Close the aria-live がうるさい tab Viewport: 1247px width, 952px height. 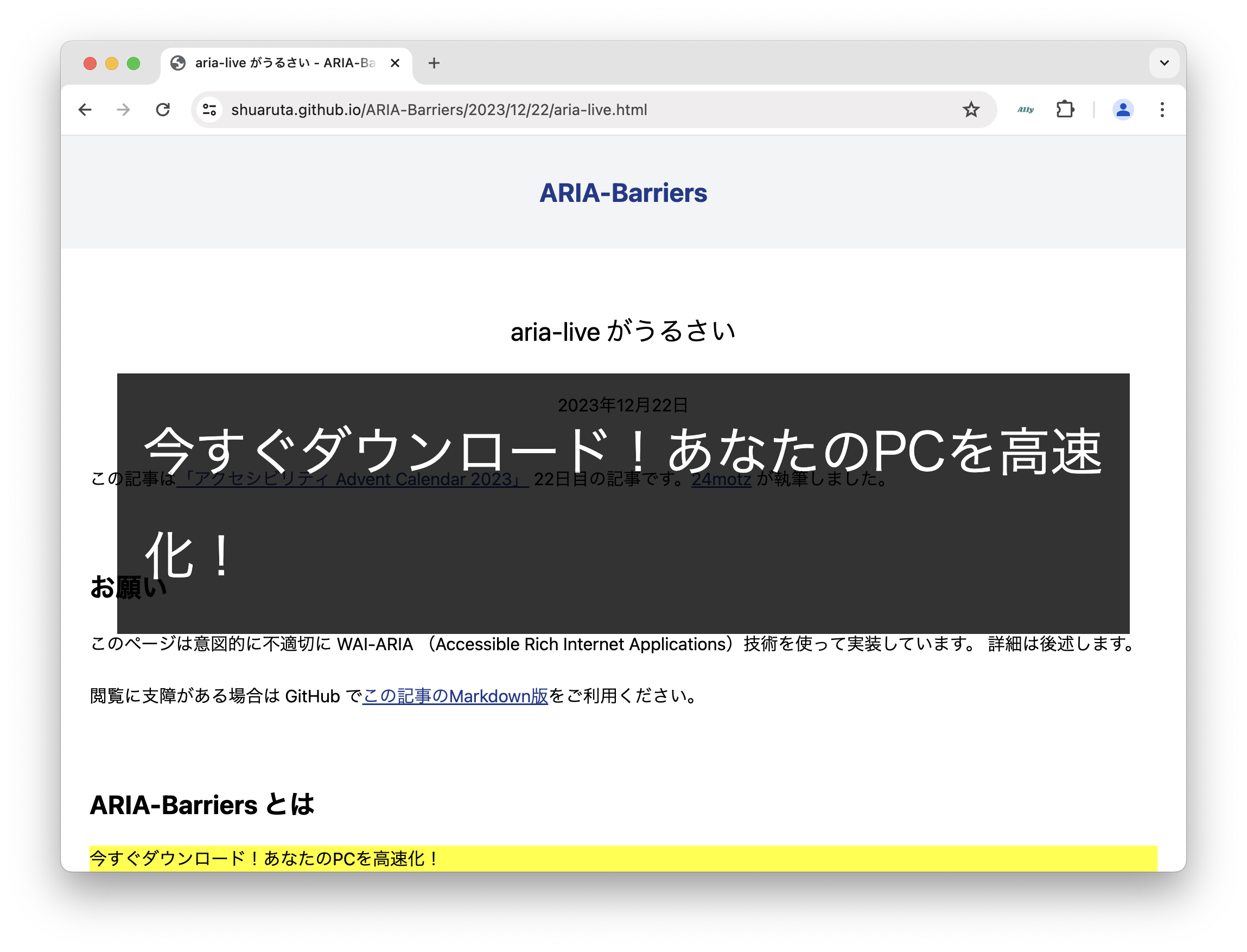point(395,63)
